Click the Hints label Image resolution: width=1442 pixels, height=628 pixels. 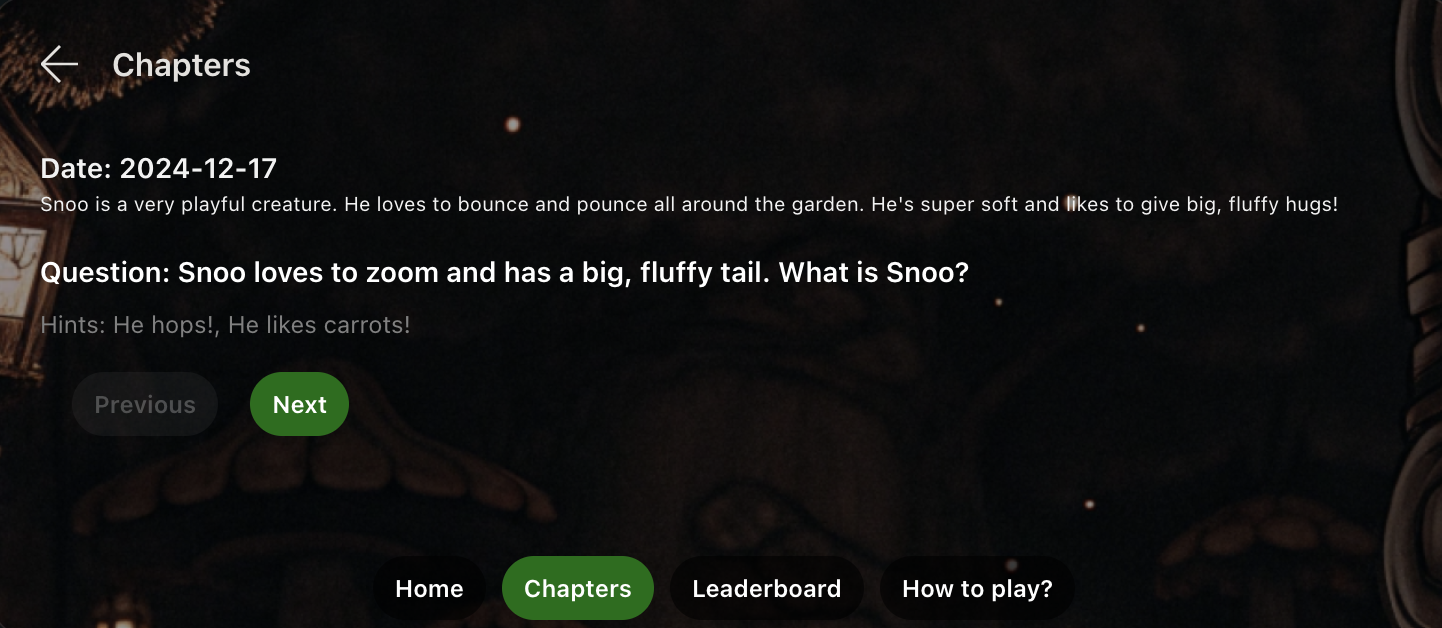(x=73, y=325)
